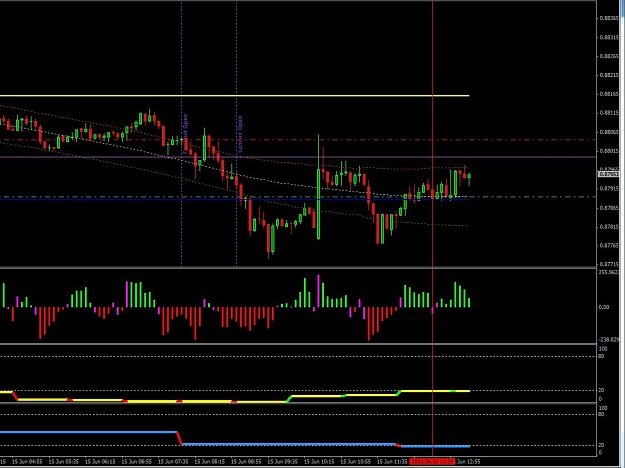
Task: Click the 0.88315 price axis label
Action: pos(610,37)
